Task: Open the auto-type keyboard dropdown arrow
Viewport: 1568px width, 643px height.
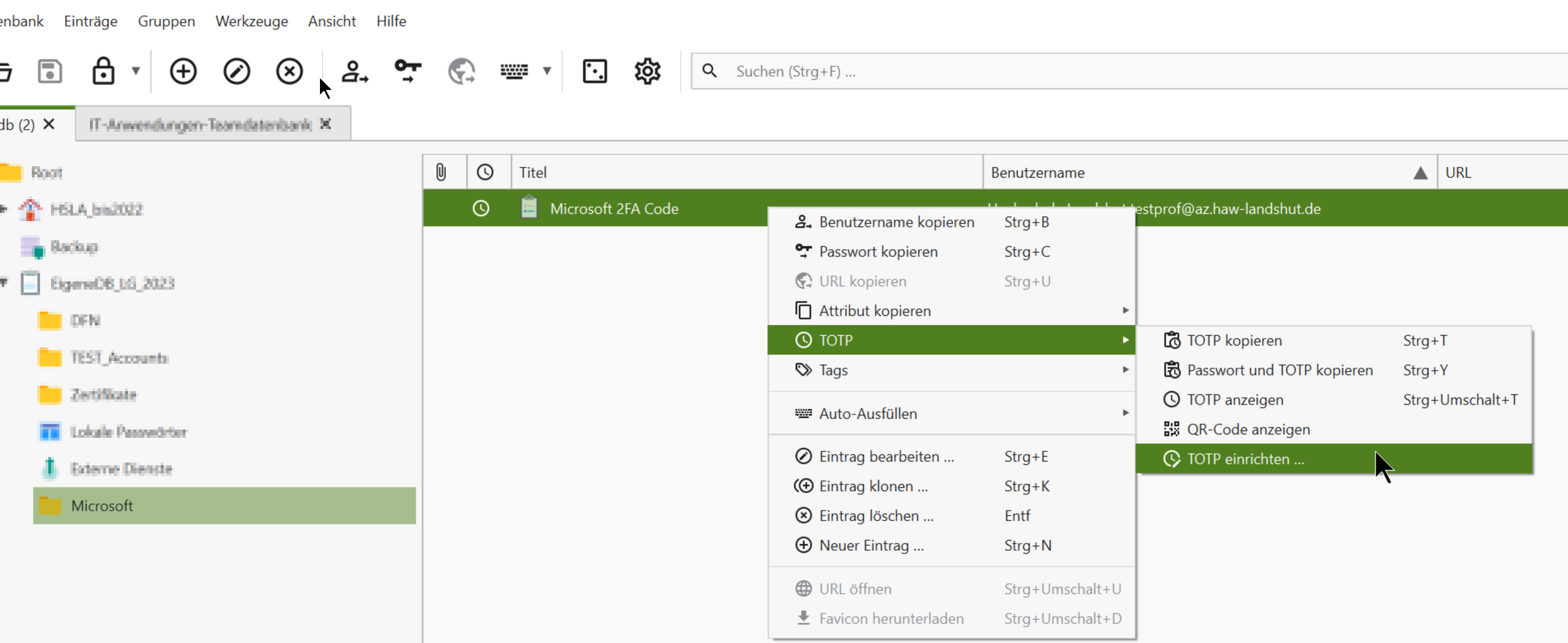Action: [547, 71]
